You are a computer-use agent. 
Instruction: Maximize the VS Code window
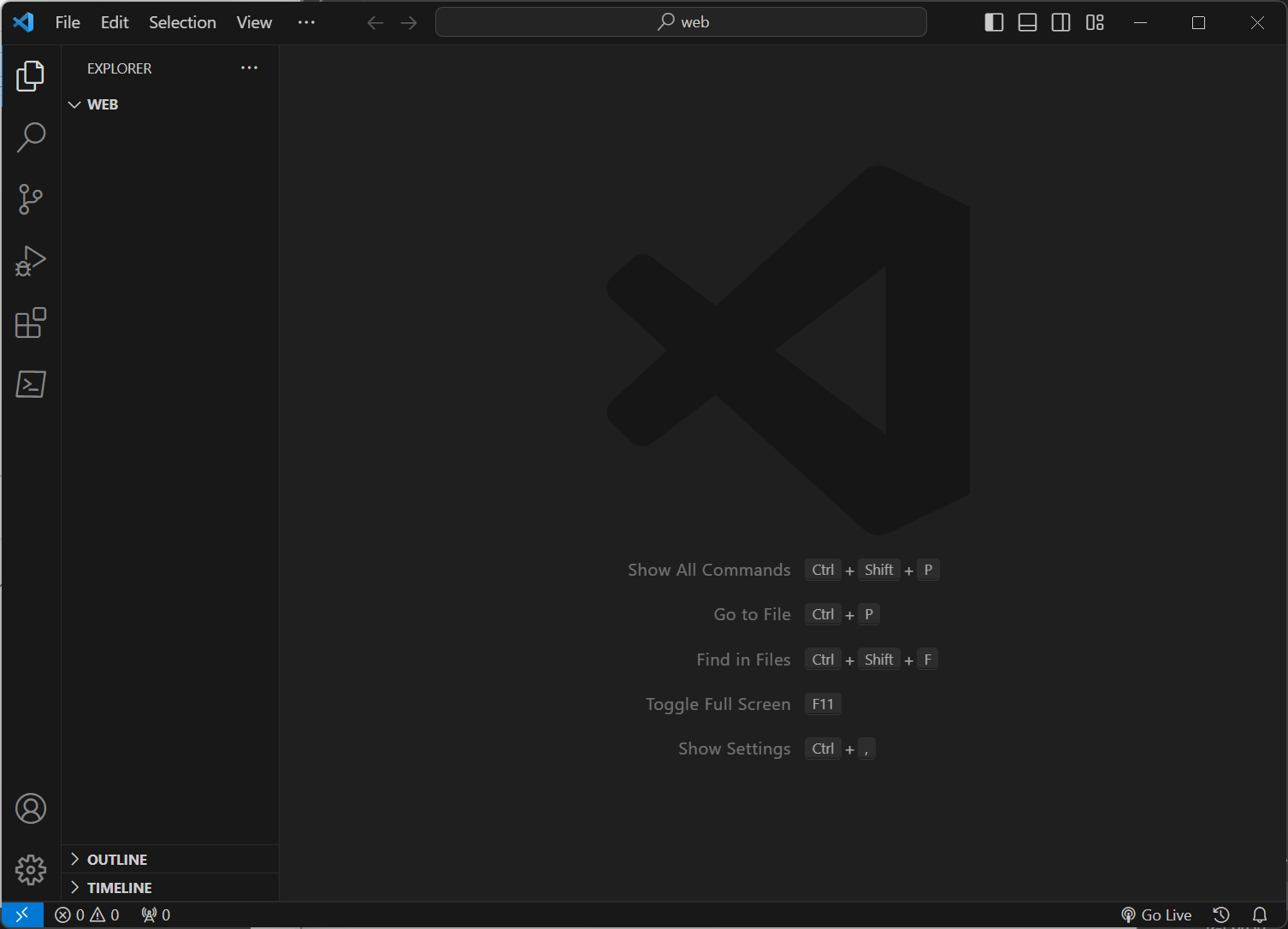coord(1198,22)
